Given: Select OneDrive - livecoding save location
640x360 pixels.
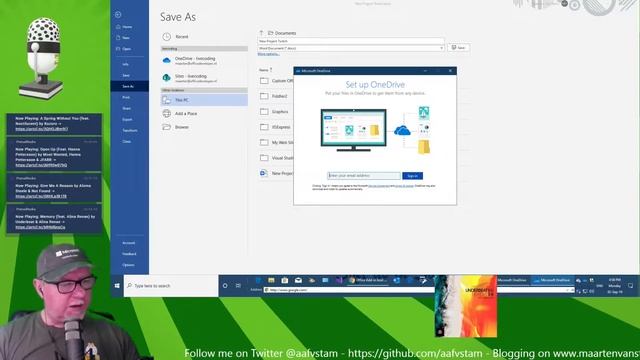Looking at the screenshot, I should coord(204,61).
